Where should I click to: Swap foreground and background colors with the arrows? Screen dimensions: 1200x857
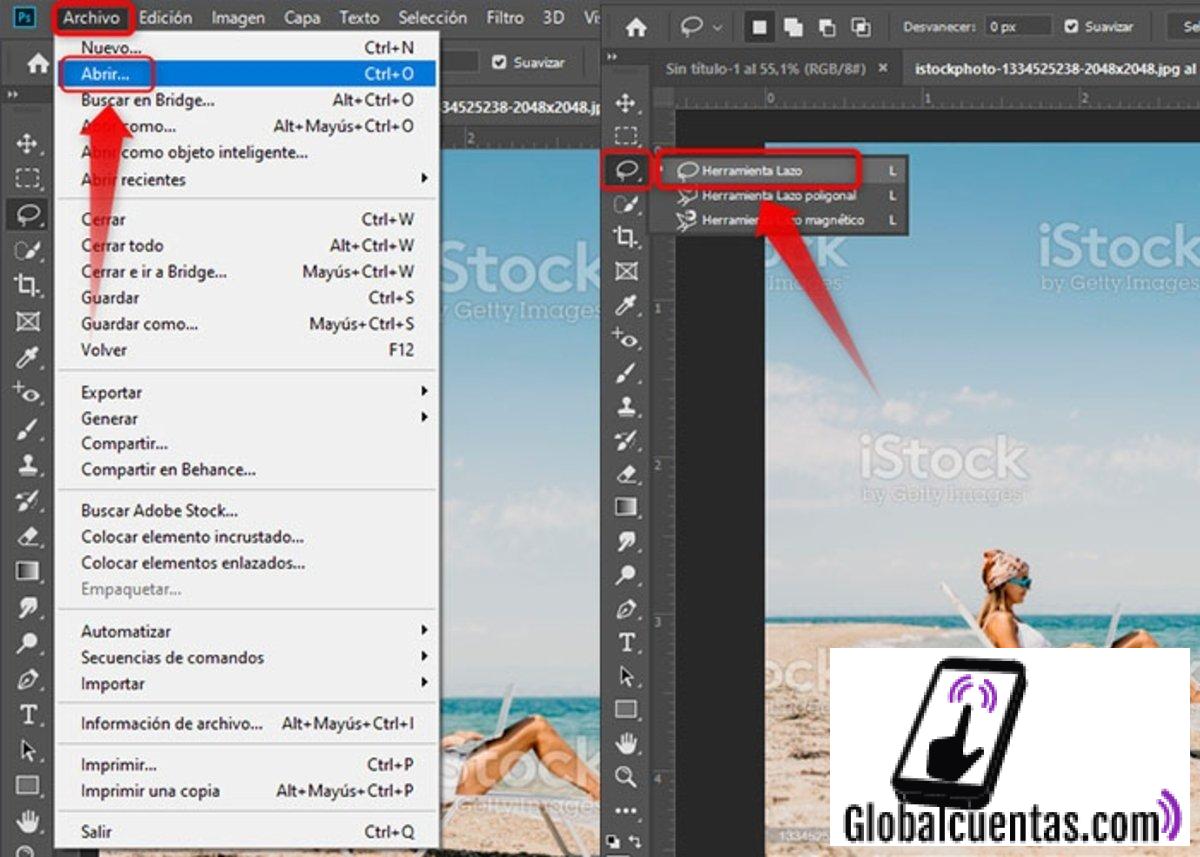click(633, 842)
